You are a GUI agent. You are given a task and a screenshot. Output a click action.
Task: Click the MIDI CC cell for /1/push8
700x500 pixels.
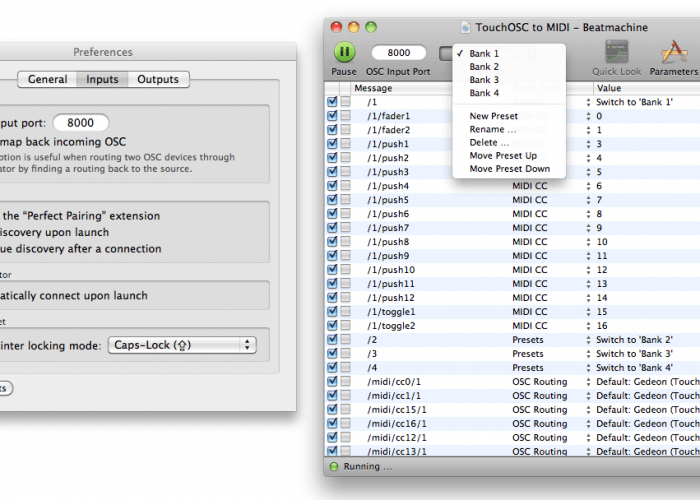(x=529, y=242)
